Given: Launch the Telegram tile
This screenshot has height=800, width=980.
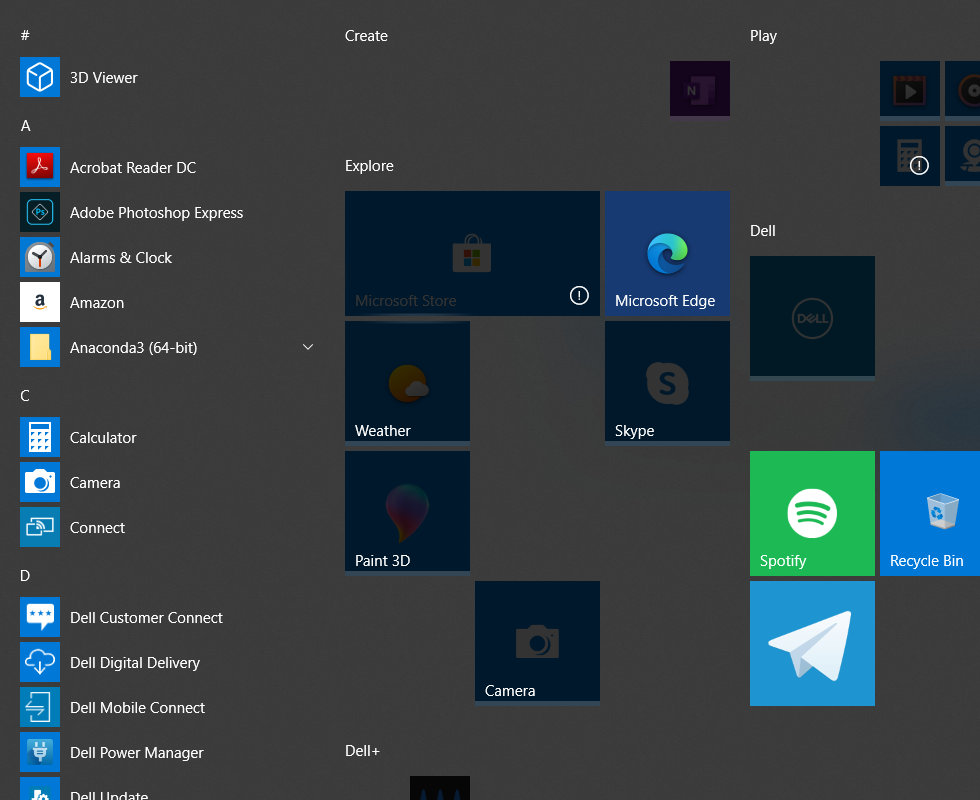Looking at the screenshot, I should (x=812, y=643).
